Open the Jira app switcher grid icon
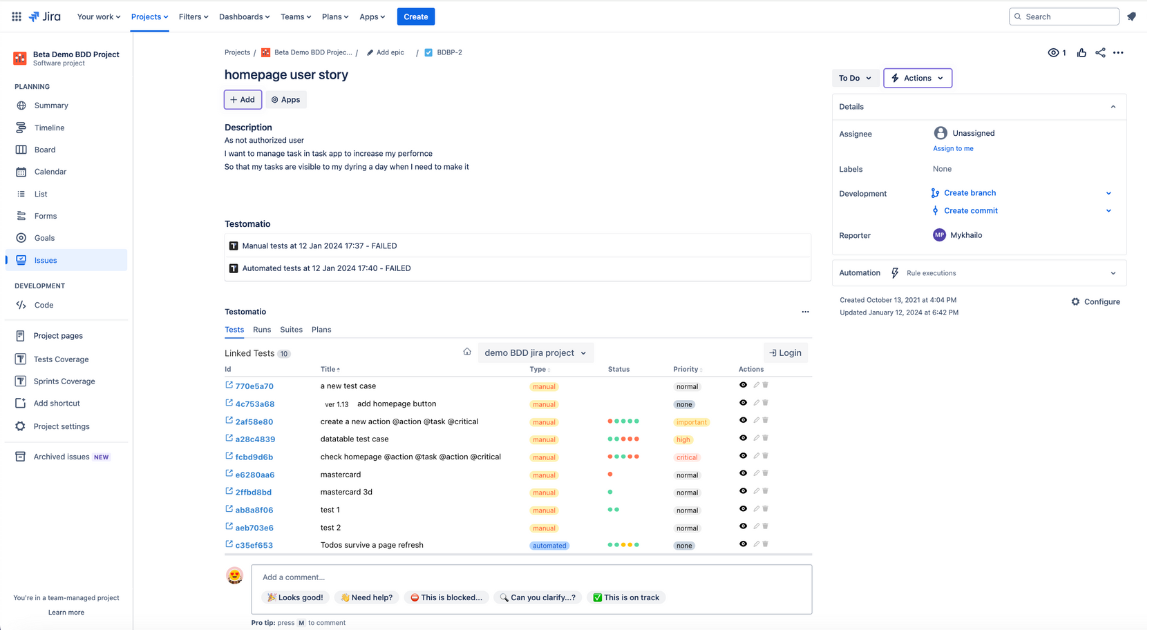The width and height of the screenshot is (1150, 630). (14, 15)
